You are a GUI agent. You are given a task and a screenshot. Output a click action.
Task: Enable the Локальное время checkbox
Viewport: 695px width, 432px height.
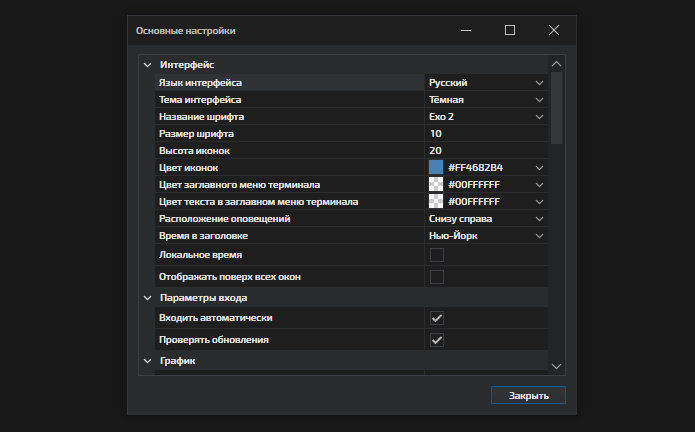point(436,255)
